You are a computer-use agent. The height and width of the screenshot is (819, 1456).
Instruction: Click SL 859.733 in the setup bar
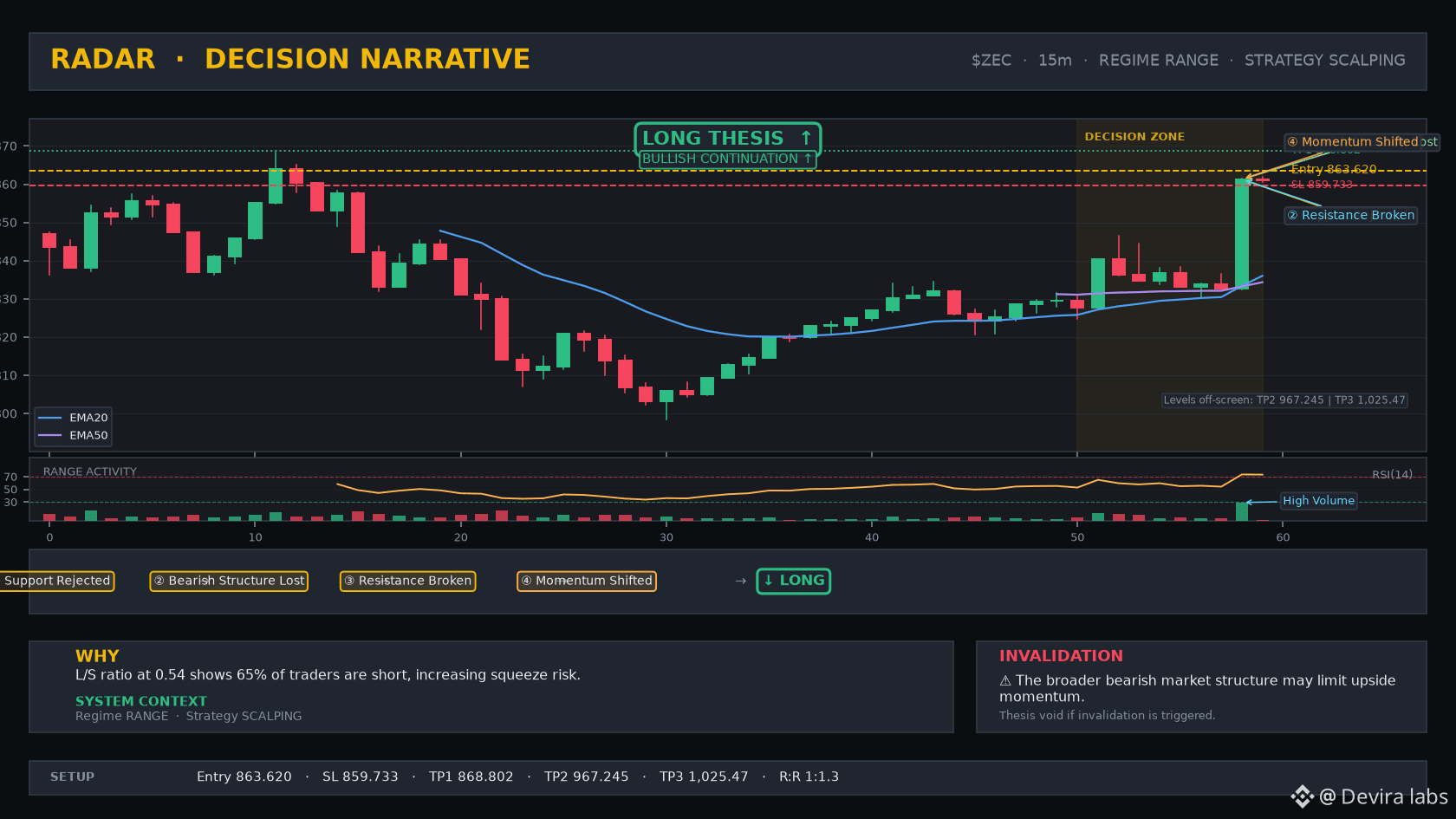point(361,777)
